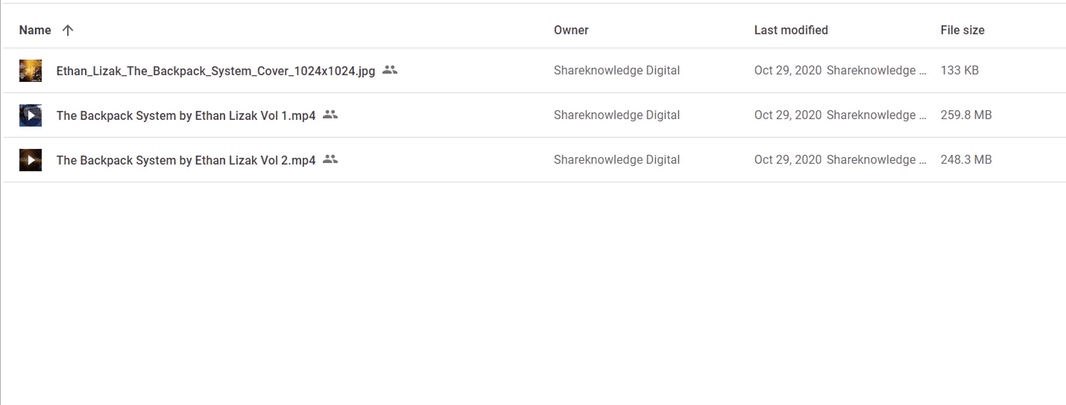Select The Backpack System Vol 2.mp4 file
This screenshot has width=1066, height=405.
click(x=186, y=160)
